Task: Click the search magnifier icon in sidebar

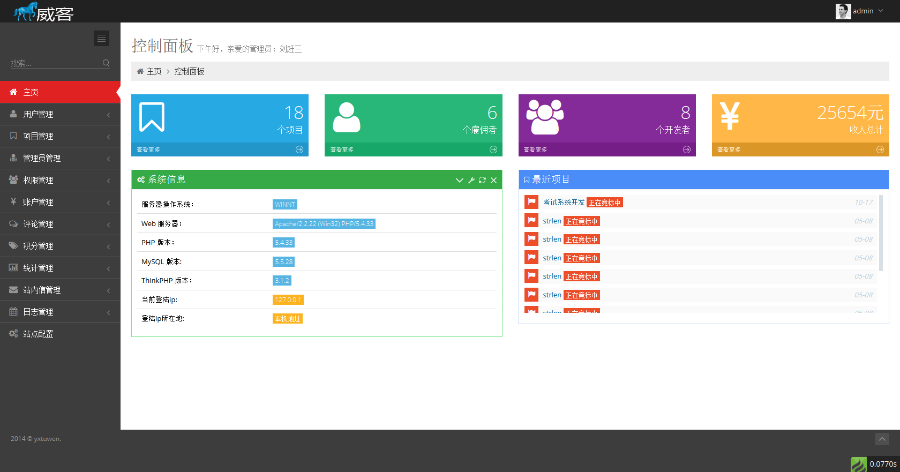Action: click(x=106, y=63)
